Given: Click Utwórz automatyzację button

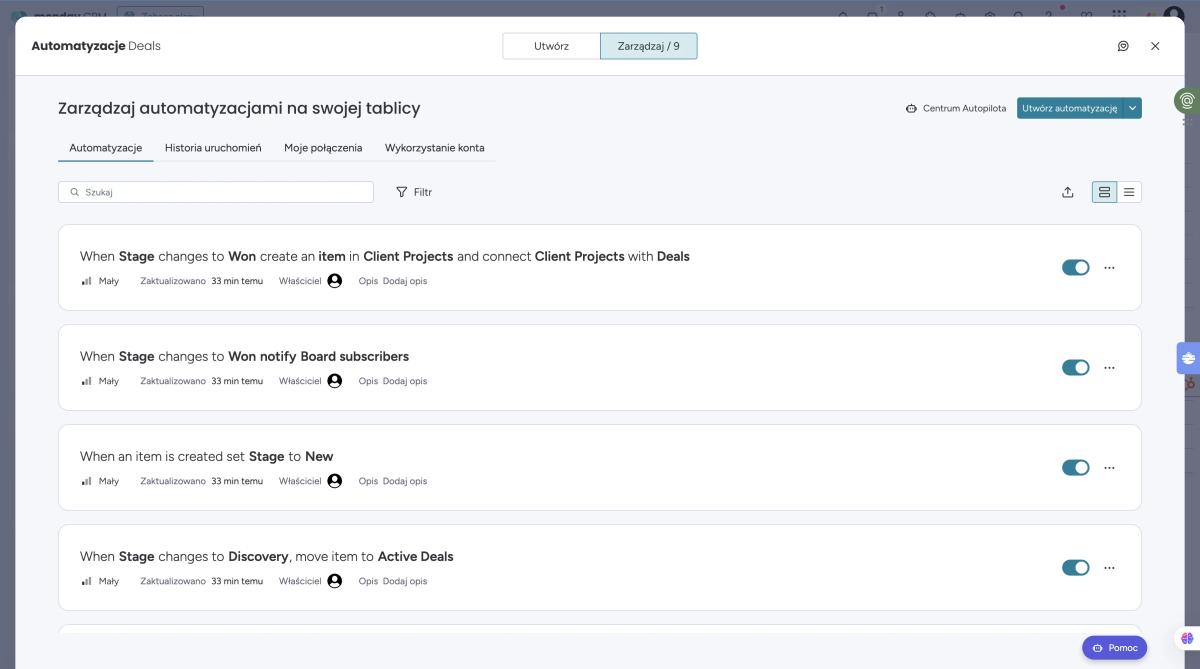Looking at the screenshot, I should 1069,108.
